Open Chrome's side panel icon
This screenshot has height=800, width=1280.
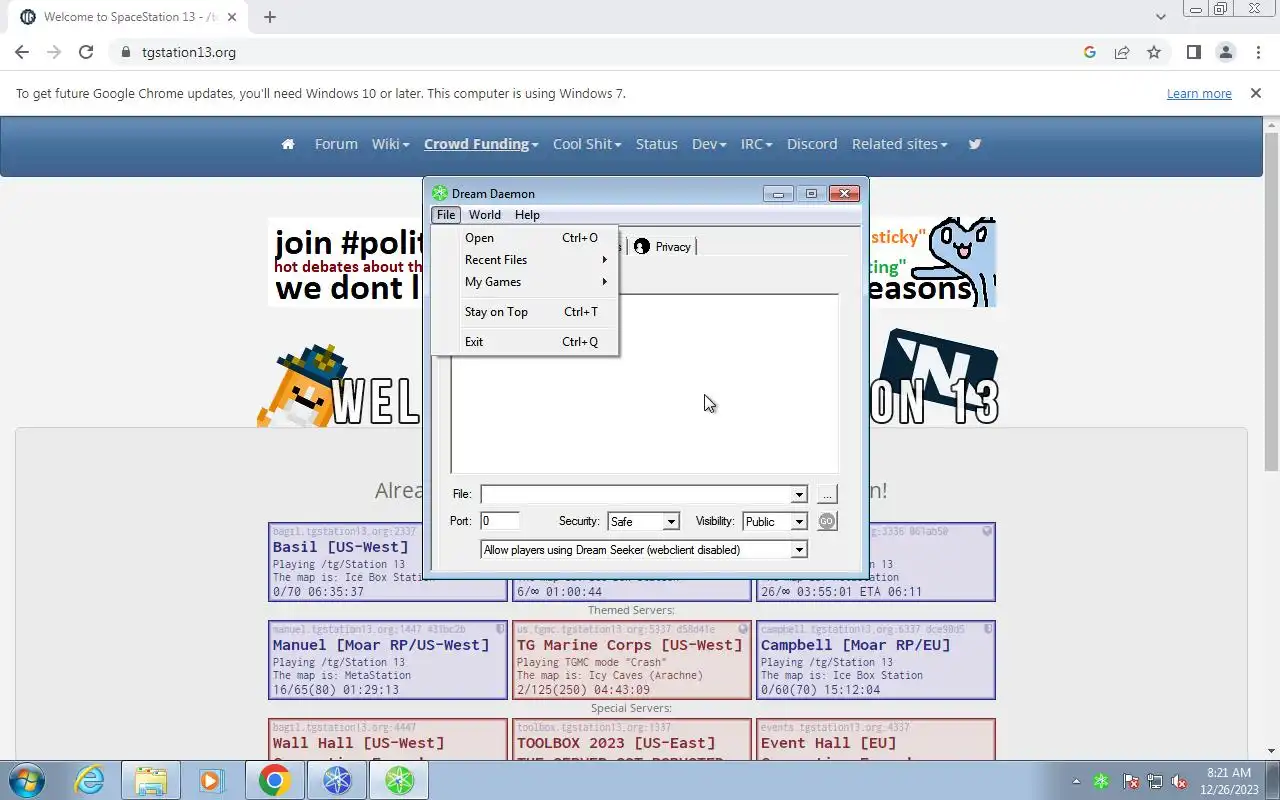tap(1193, 52)
